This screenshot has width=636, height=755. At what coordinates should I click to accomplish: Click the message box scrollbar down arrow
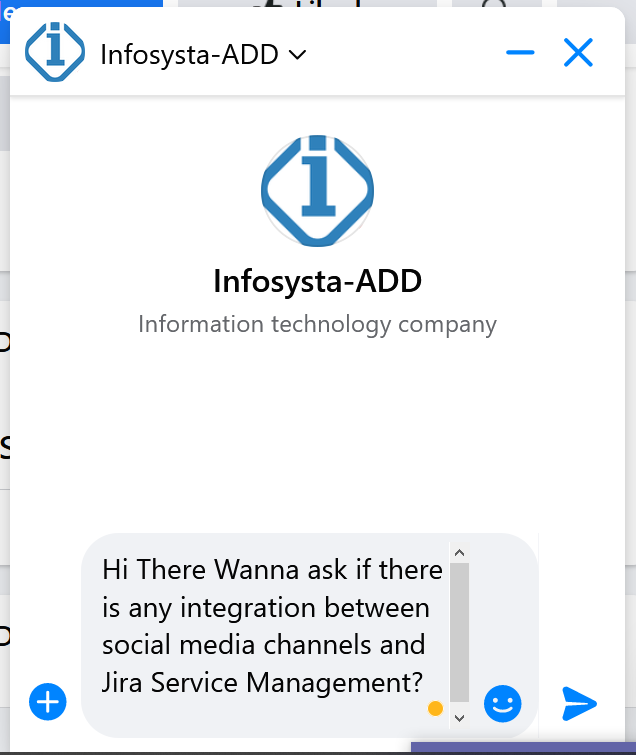click(459, 716)
